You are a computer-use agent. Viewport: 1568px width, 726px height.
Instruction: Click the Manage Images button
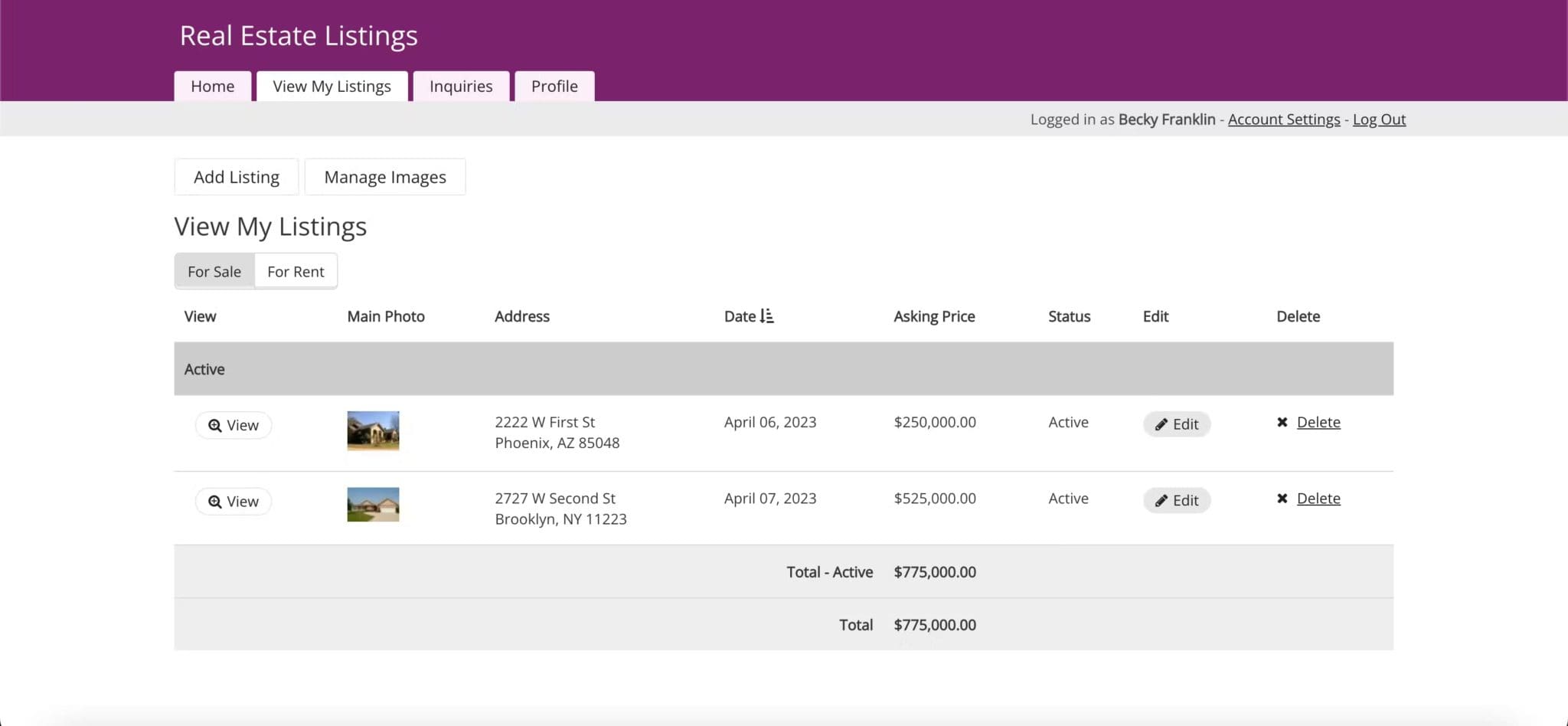(385, 176)
